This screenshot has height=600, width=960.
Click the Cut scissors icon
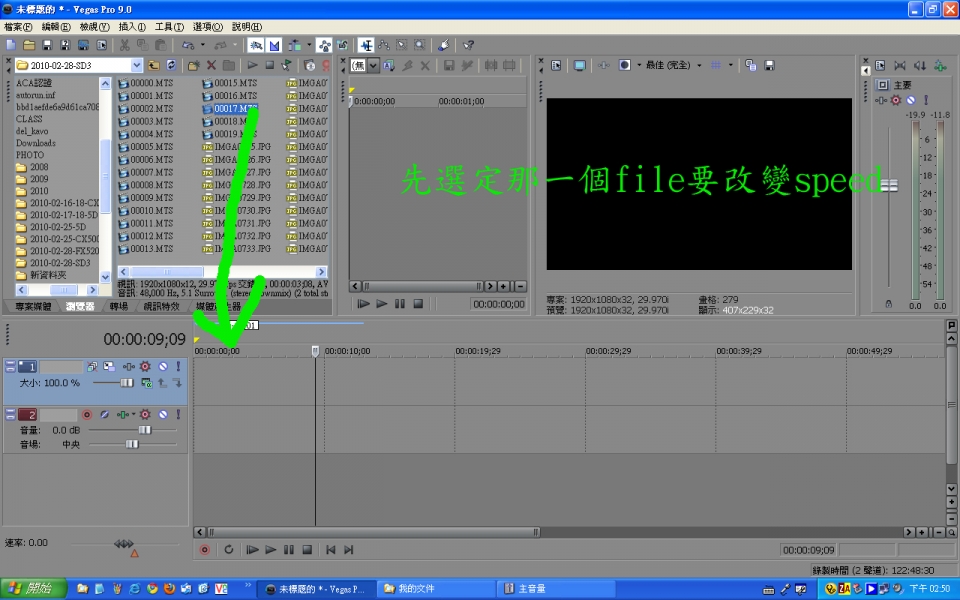pos(124,45)
